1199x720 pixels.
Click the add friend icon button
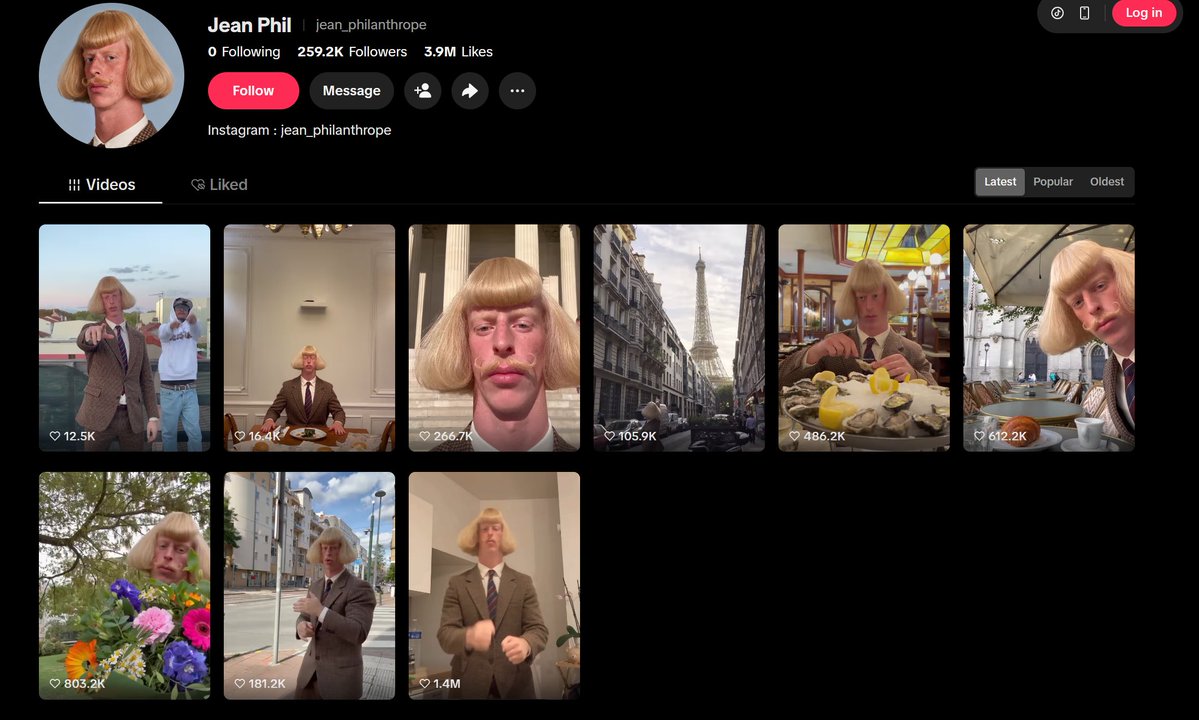point(423,91)
